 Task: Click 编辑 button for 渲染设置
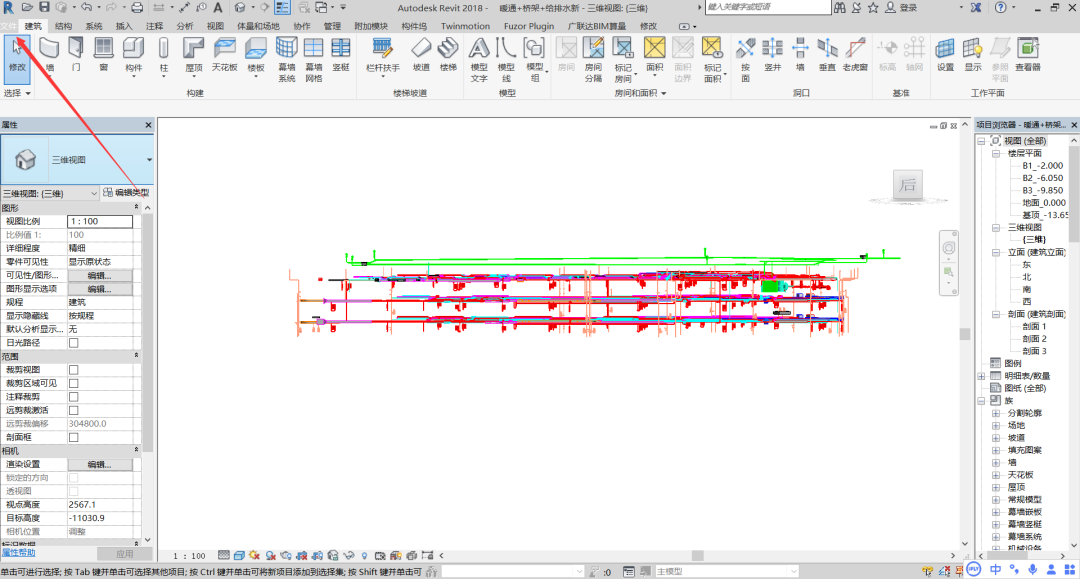click(99, 465)
